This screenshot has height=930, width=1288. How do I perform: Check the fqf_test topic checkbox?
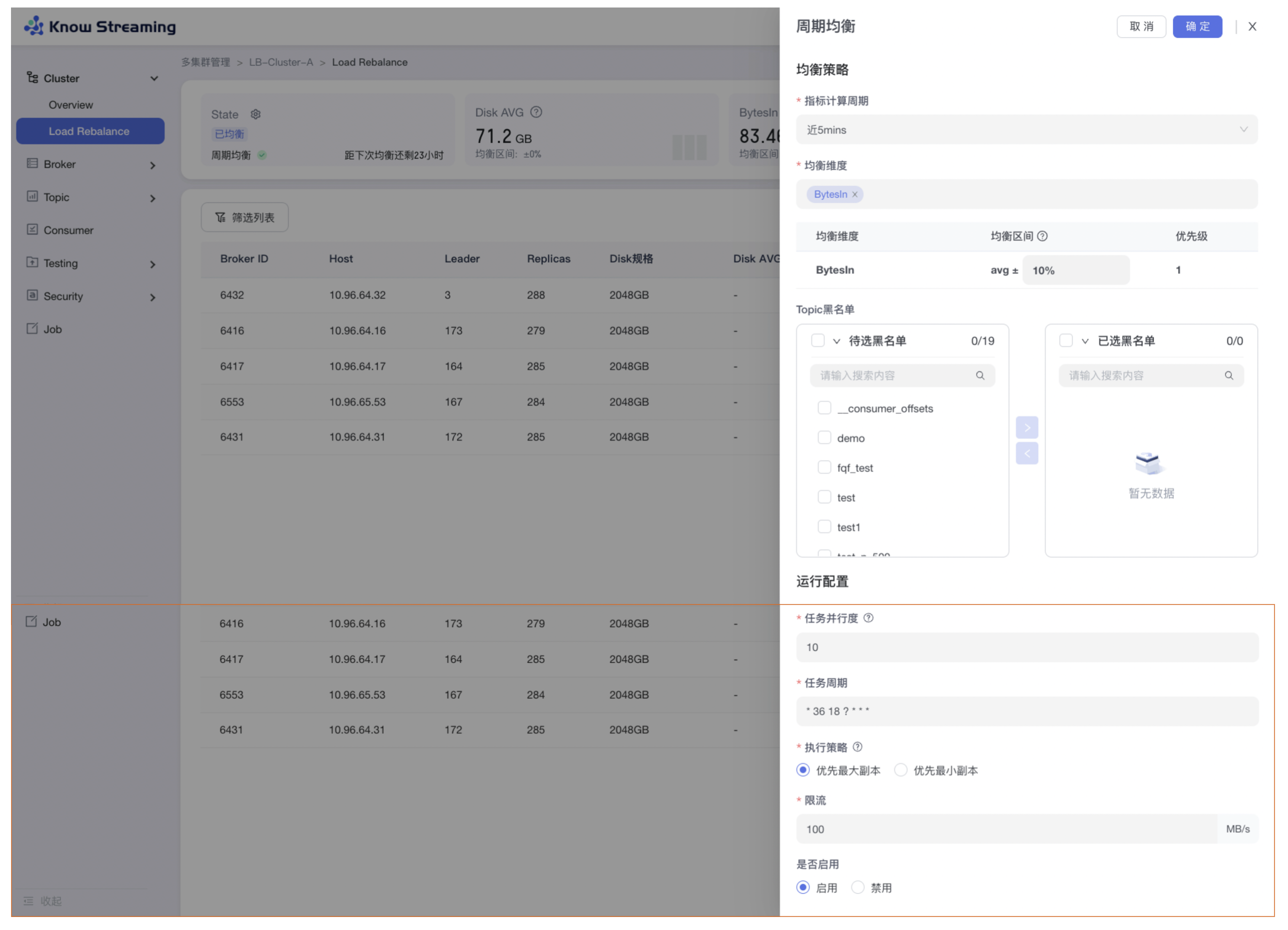pos(824,467)
